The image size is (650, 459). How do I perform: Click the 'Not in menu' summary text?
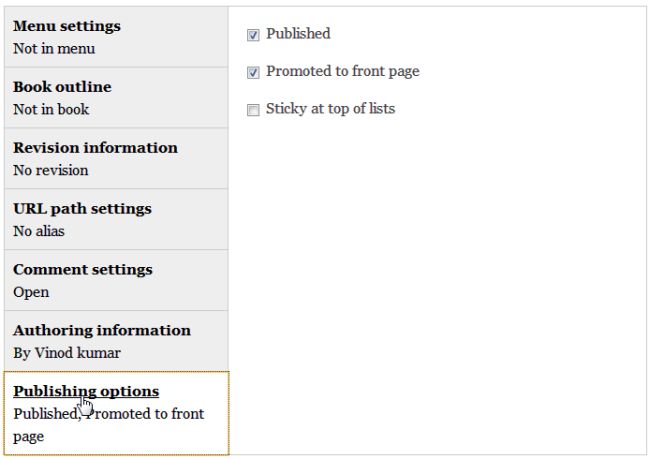pos(54,48)
